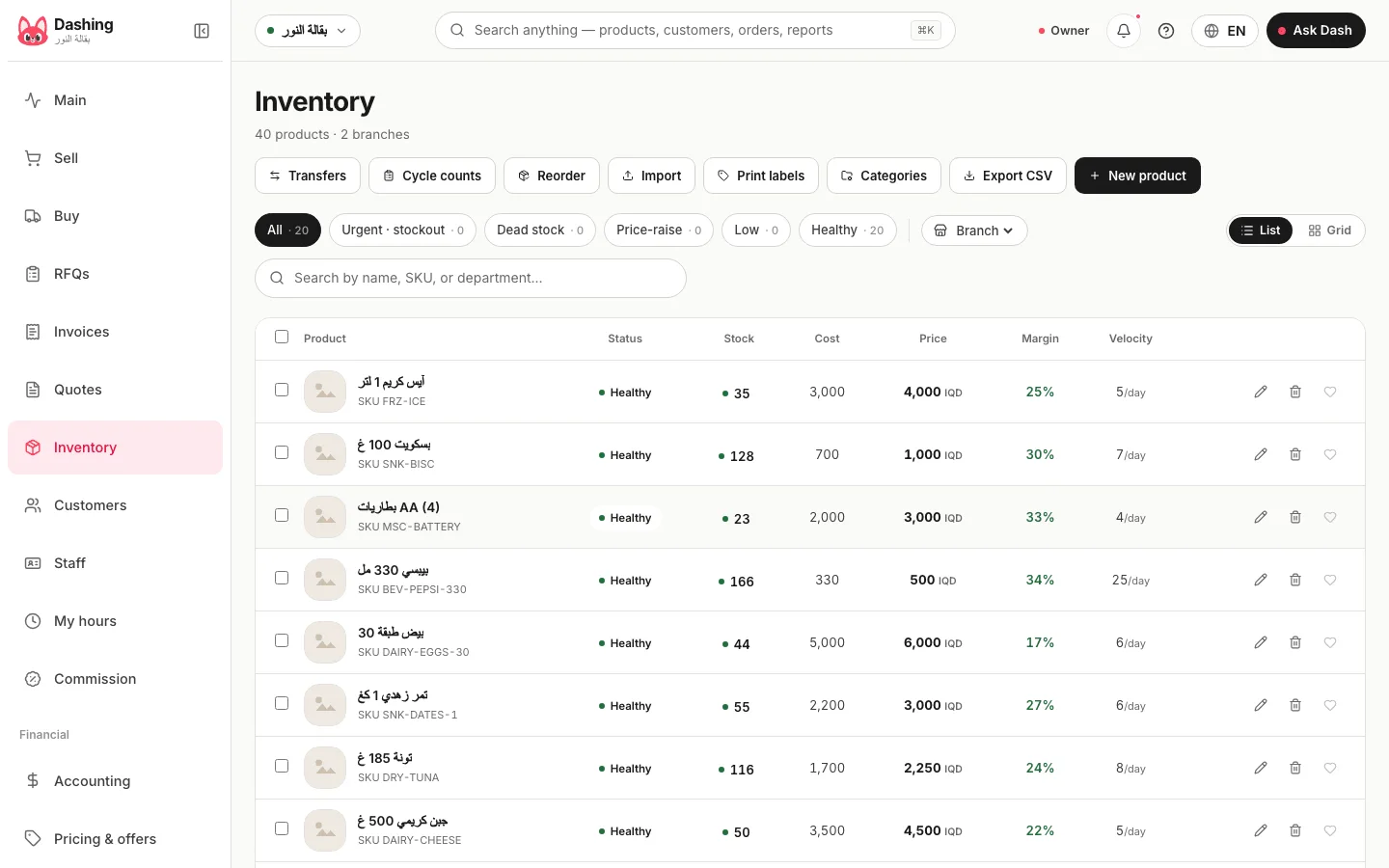Open the store selector dropdown at top

tap(308, 31)
